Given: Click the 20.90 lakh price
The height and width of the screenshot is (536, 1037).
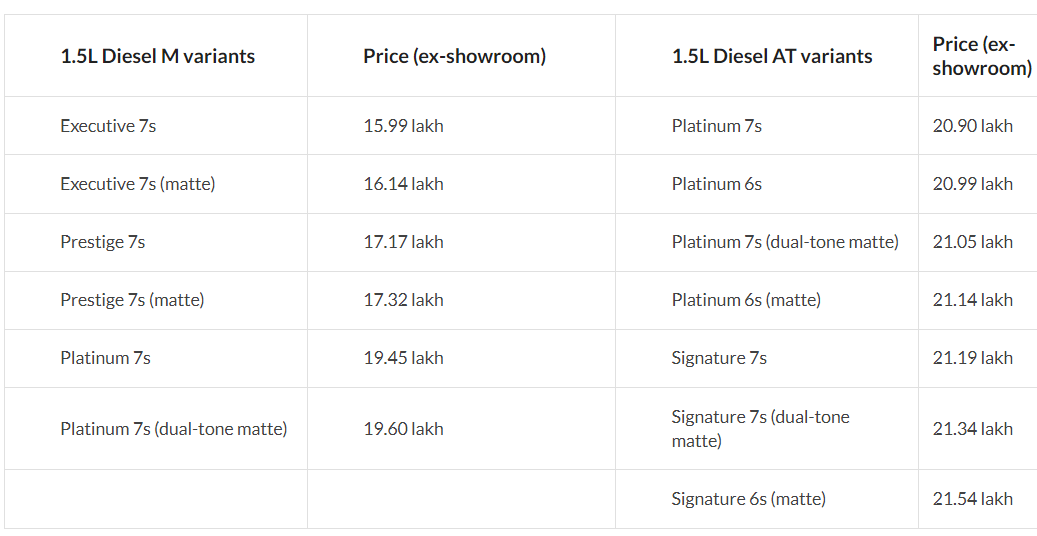Looking at the screenshot, I should tap(973, 126).
